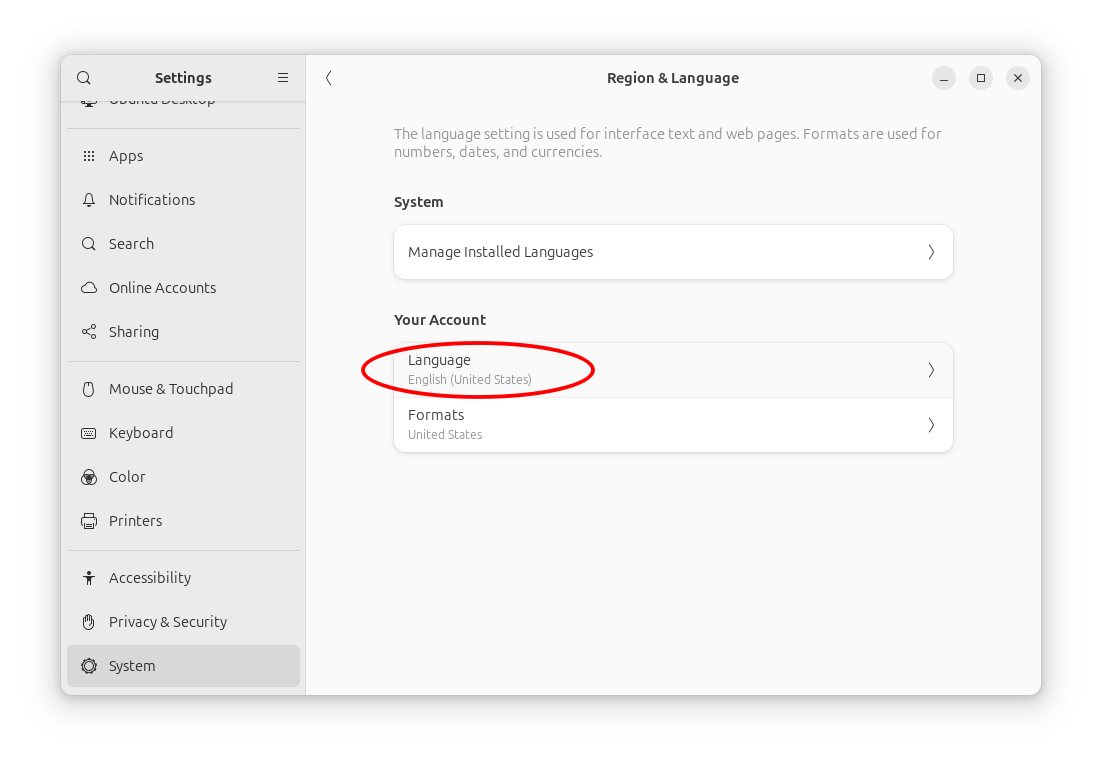The height and width of the screenshot is (762, 1102).
Task: Expand Manage Installed Languages chevron
Action: [x=931, y=252]
